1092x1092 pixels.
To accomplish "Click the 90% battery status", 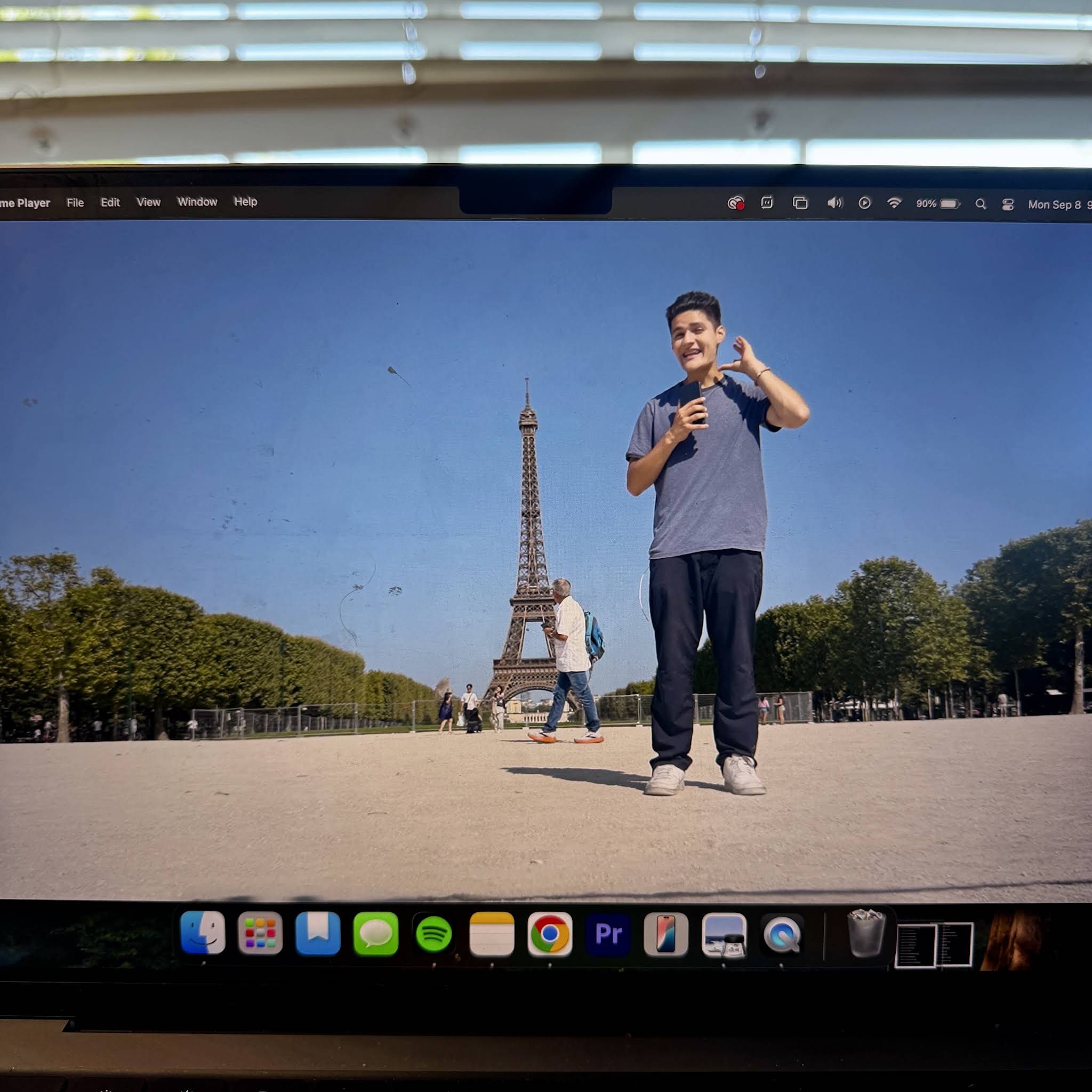I will click(938, 204).
